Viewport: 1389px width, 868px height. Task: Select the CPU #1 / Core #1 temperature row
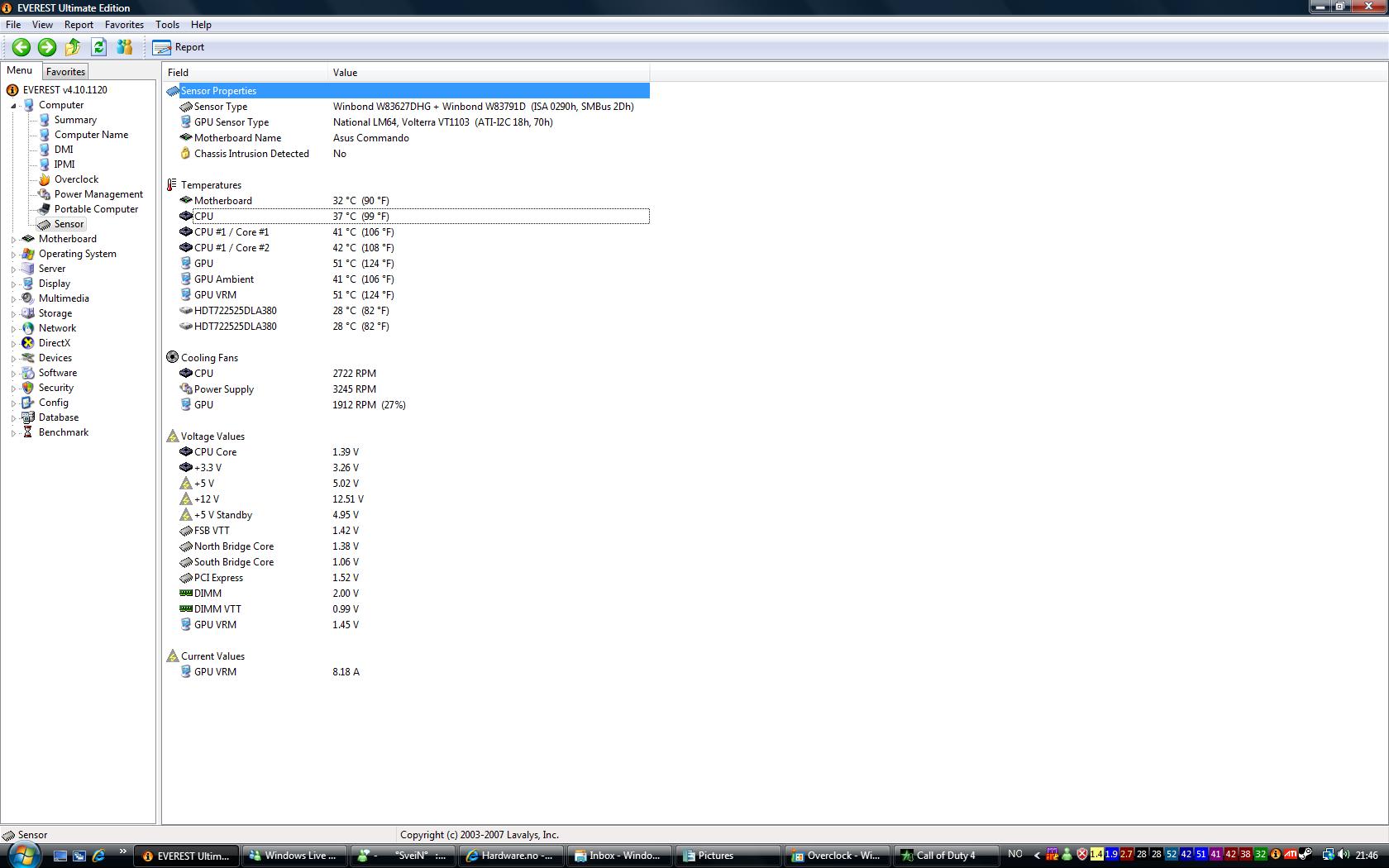click(407, 232)
